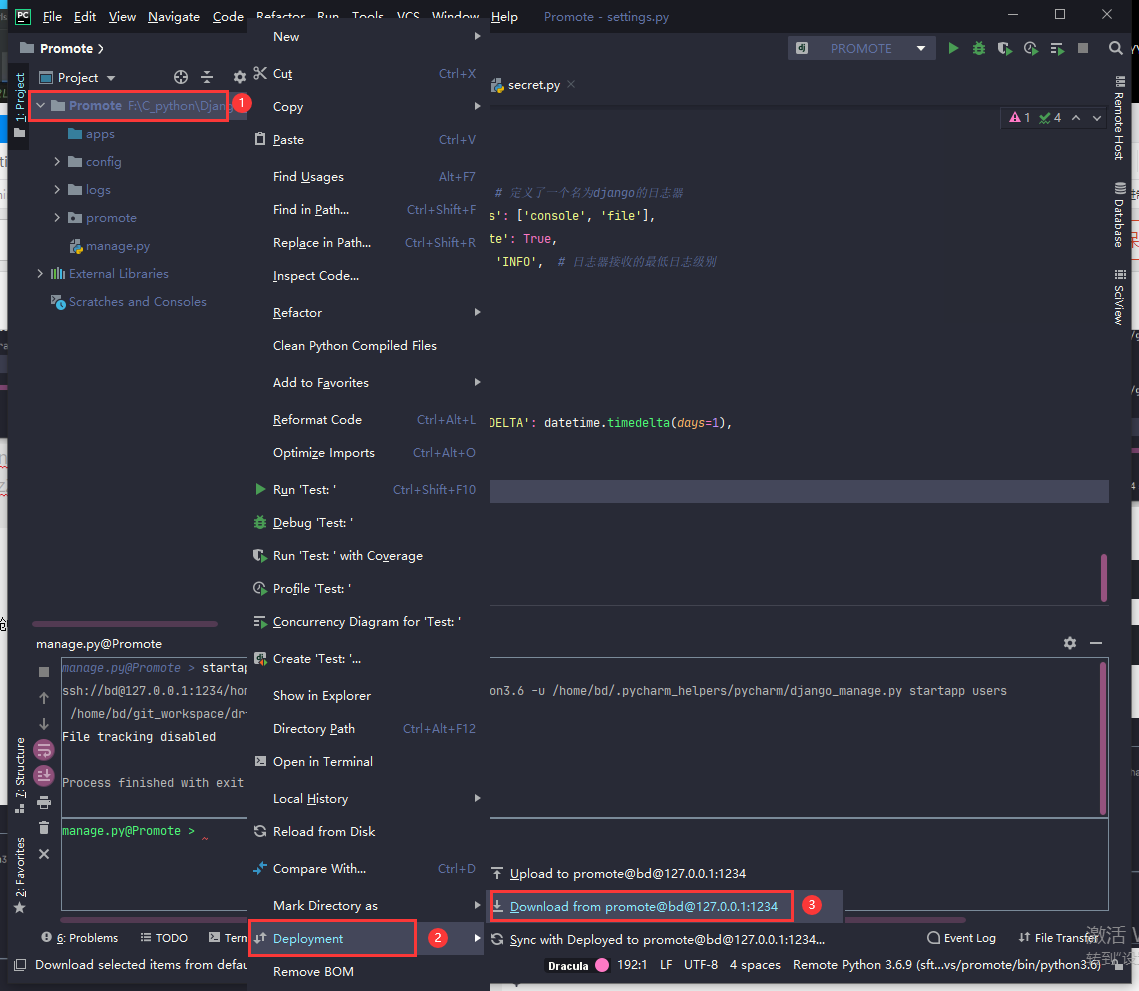Go to previous console entry with up arrow
Viewport: 1139px width, 991px height.
tap(44, 697)
